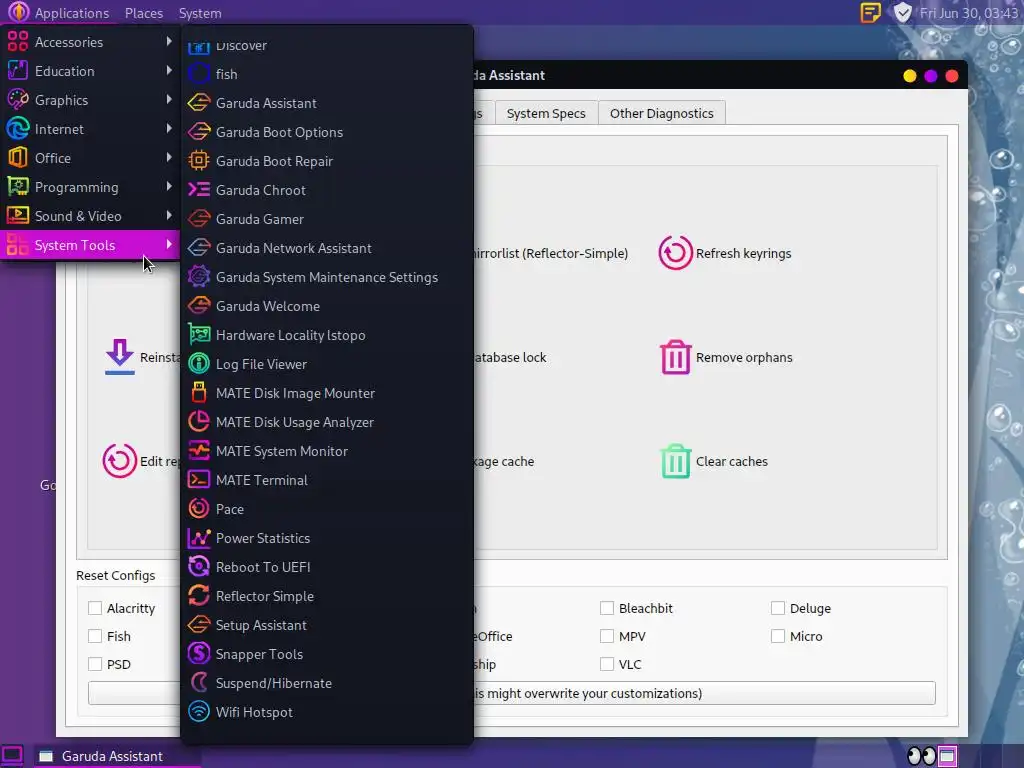
Task: Expand the Internet submenu
Action: click(x=90, y=129)
